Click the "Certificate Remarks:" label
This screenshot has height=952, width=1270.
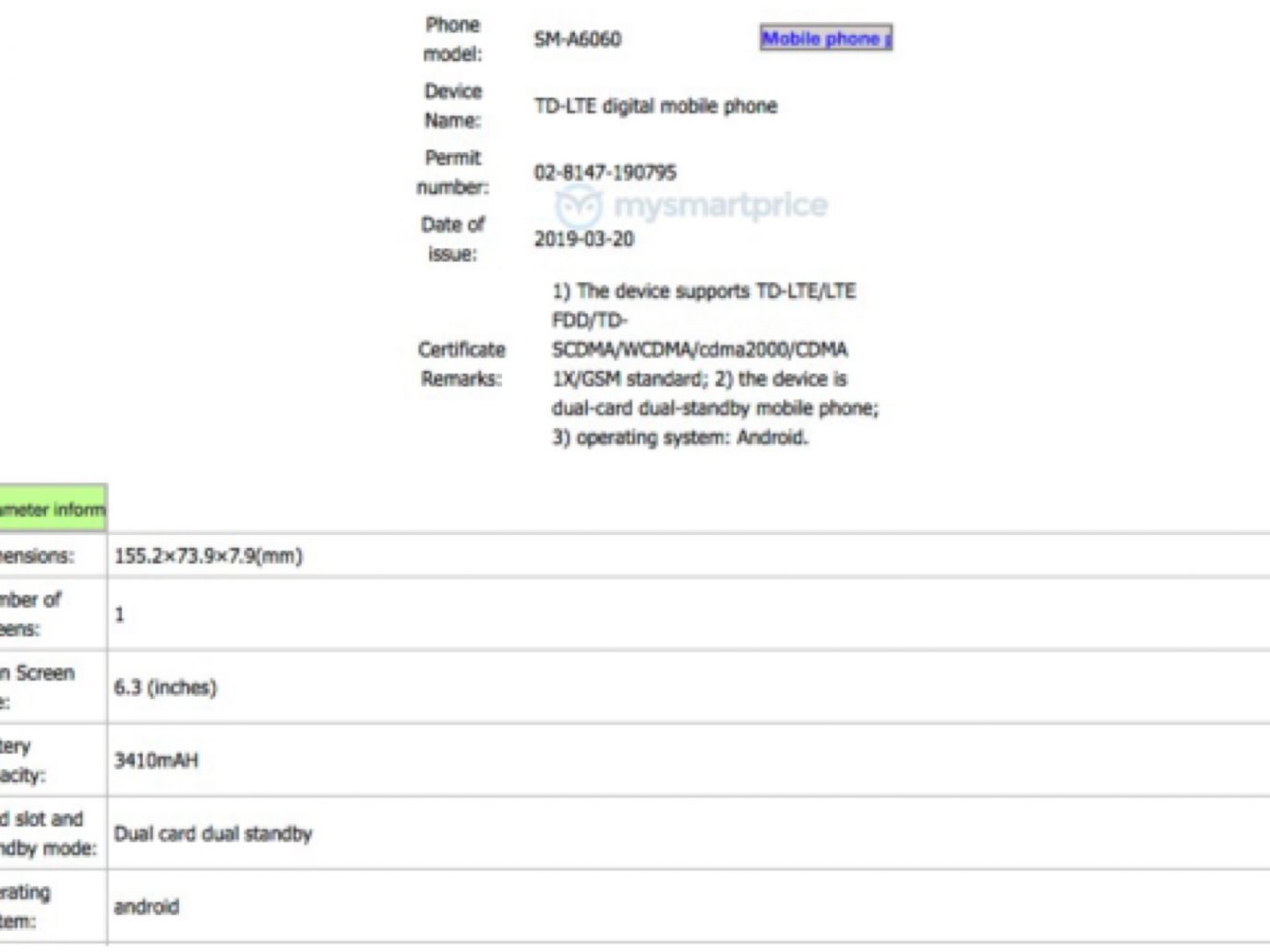click(461, 364)
